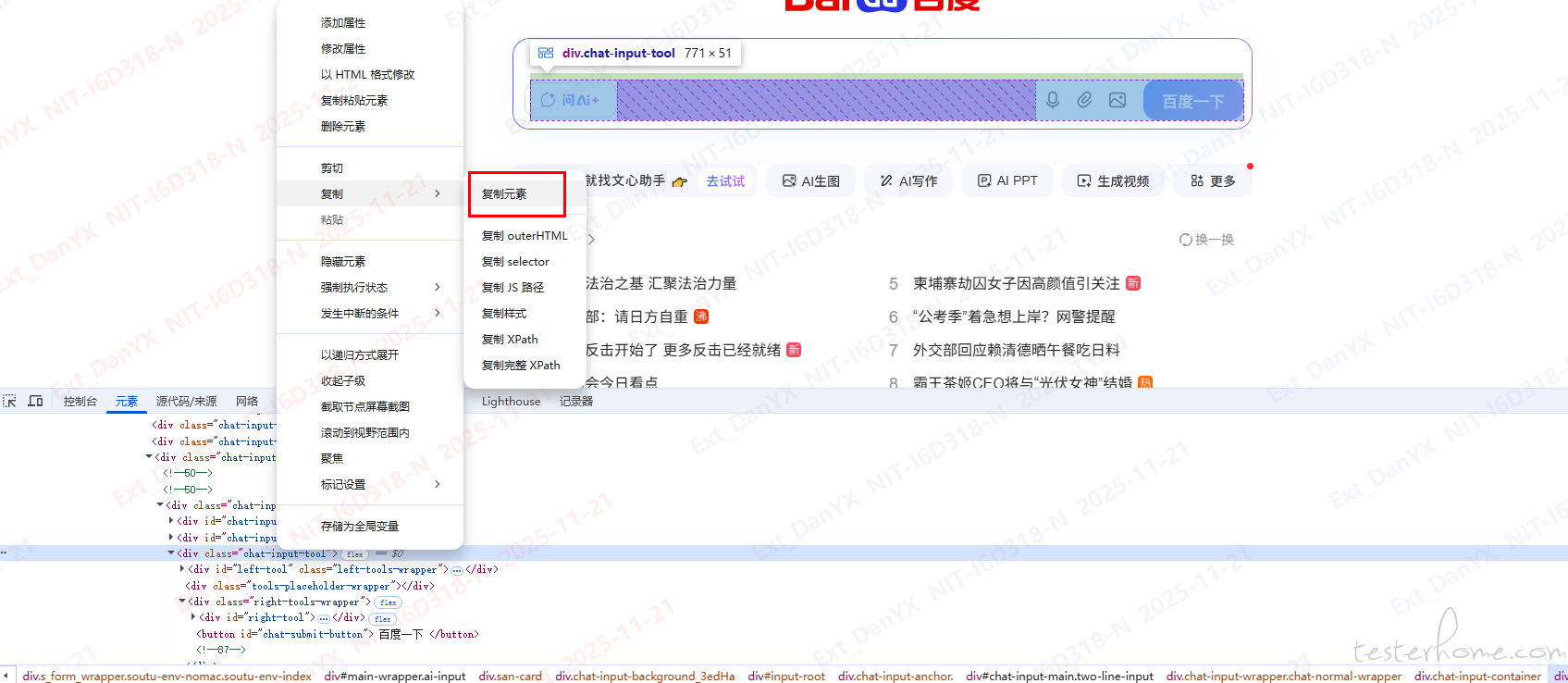Click the 生成视频 video generation chip

(x=1113, y=181)
